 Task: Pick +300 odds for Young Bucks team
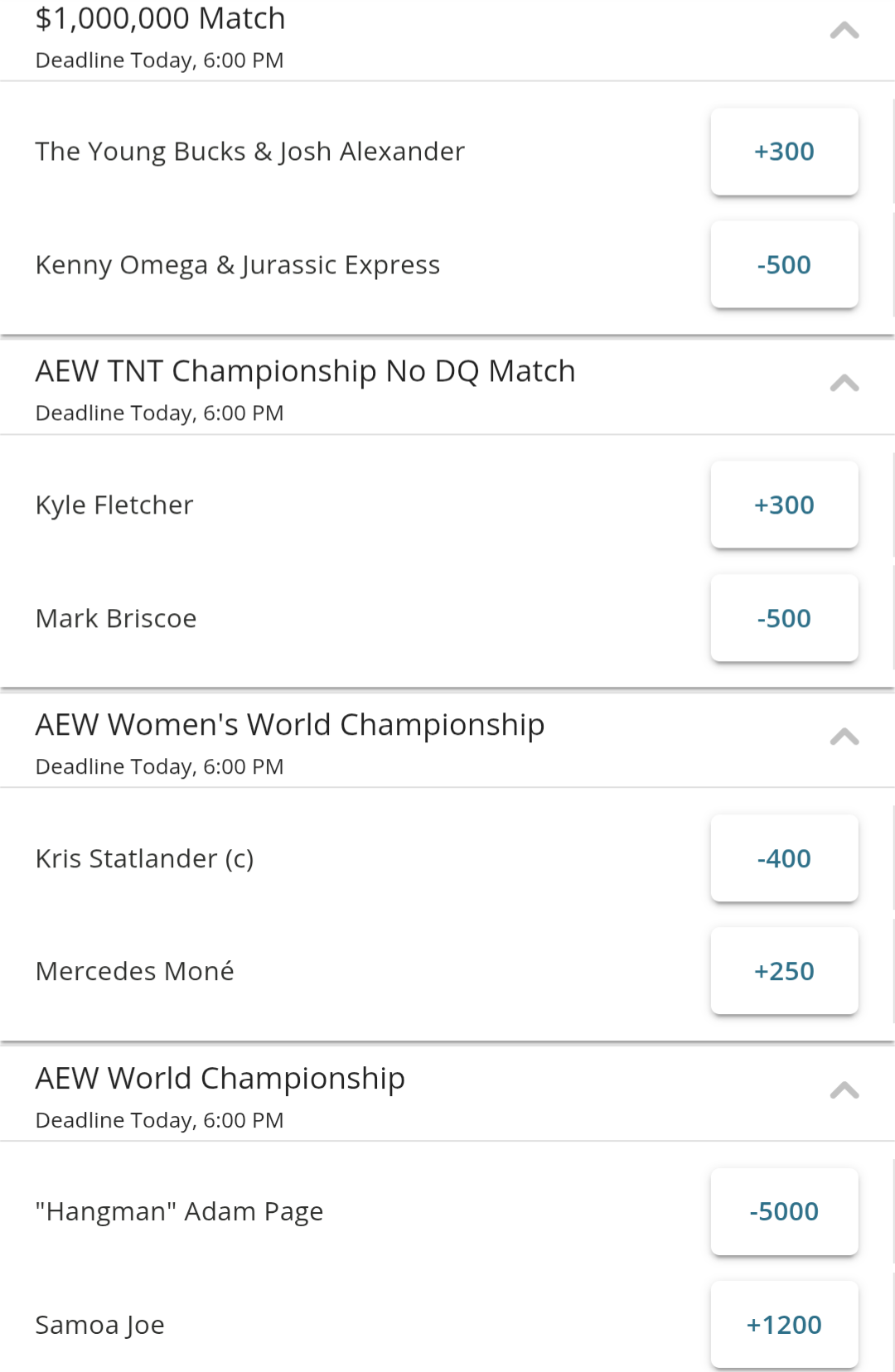784,152
